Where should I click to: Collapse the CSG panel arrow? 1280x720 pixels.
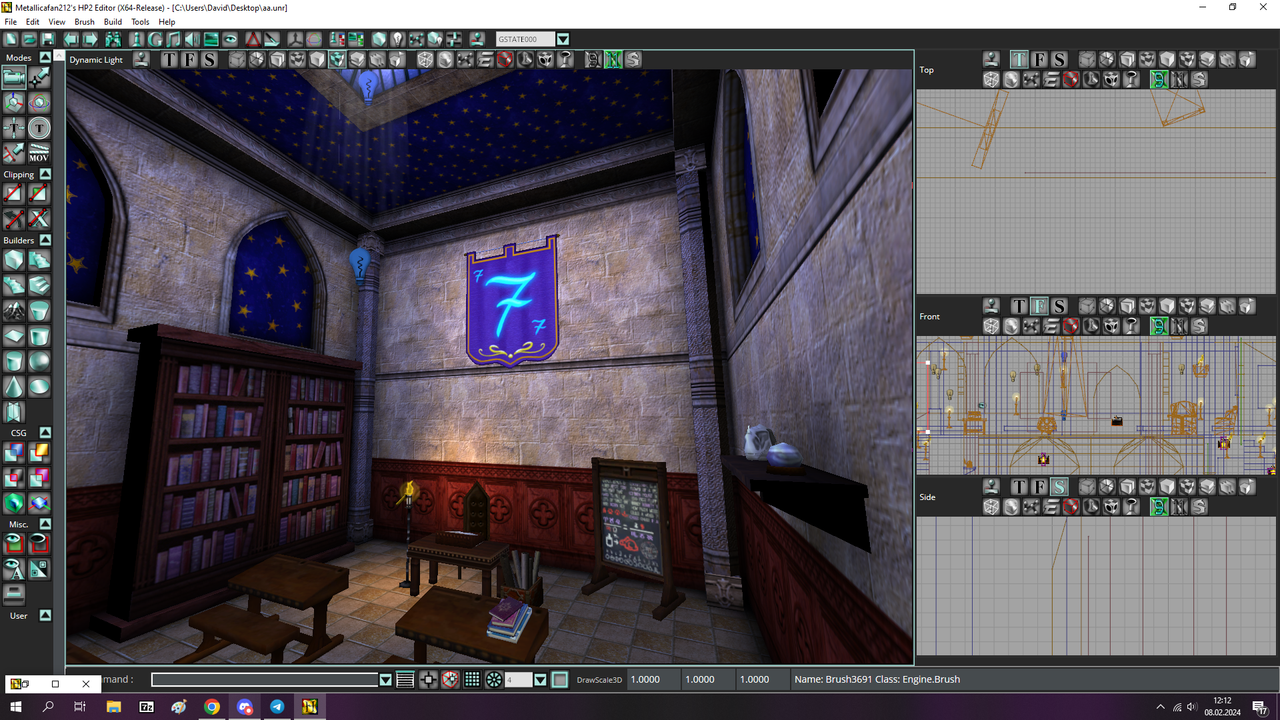[45, 432]
